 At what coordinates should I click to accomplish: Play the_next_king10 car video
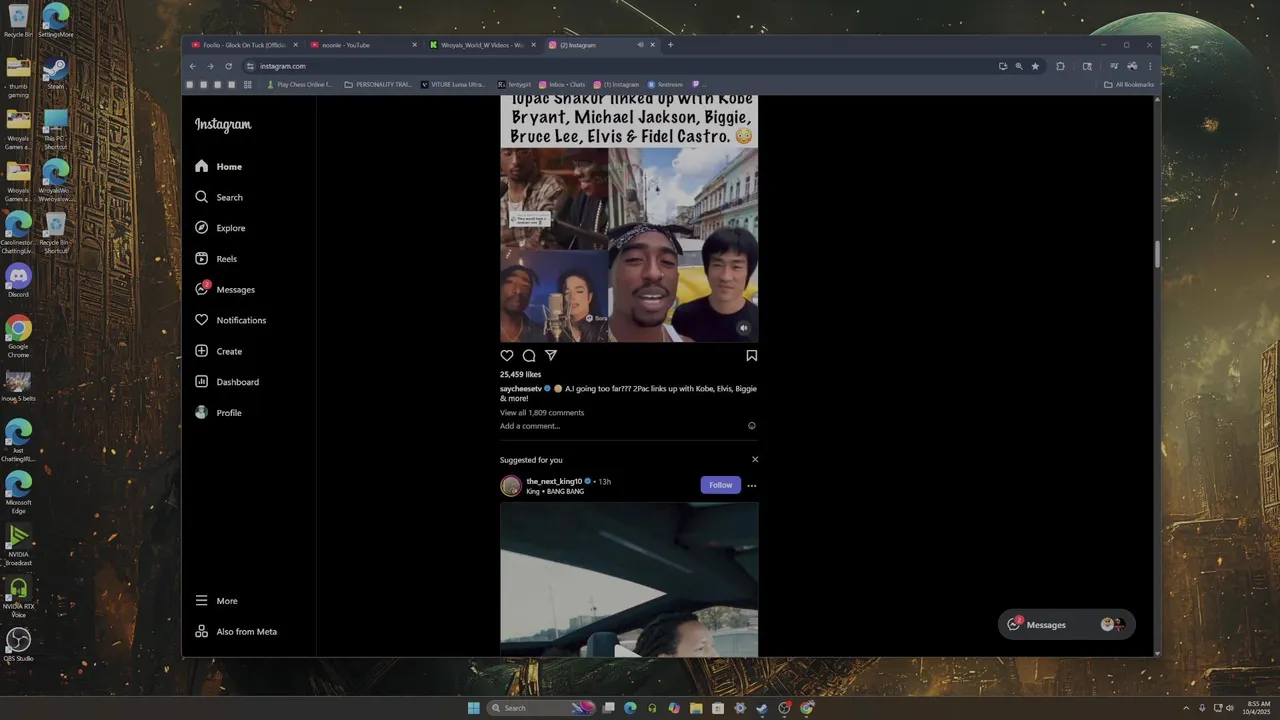[629, 579]
